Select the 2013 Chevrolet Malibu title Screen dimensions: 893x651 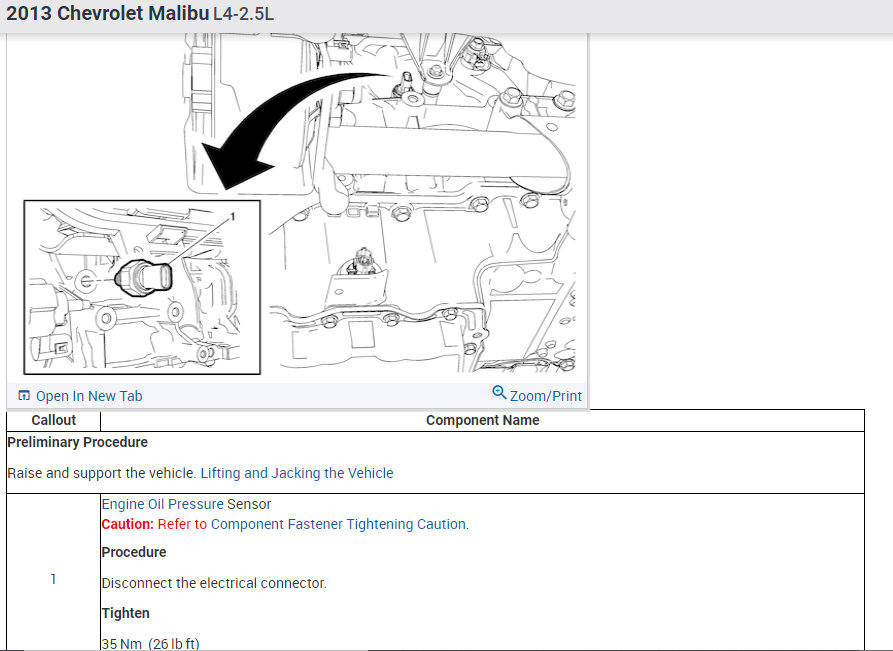pyautogui.click(x=108, y=13)
